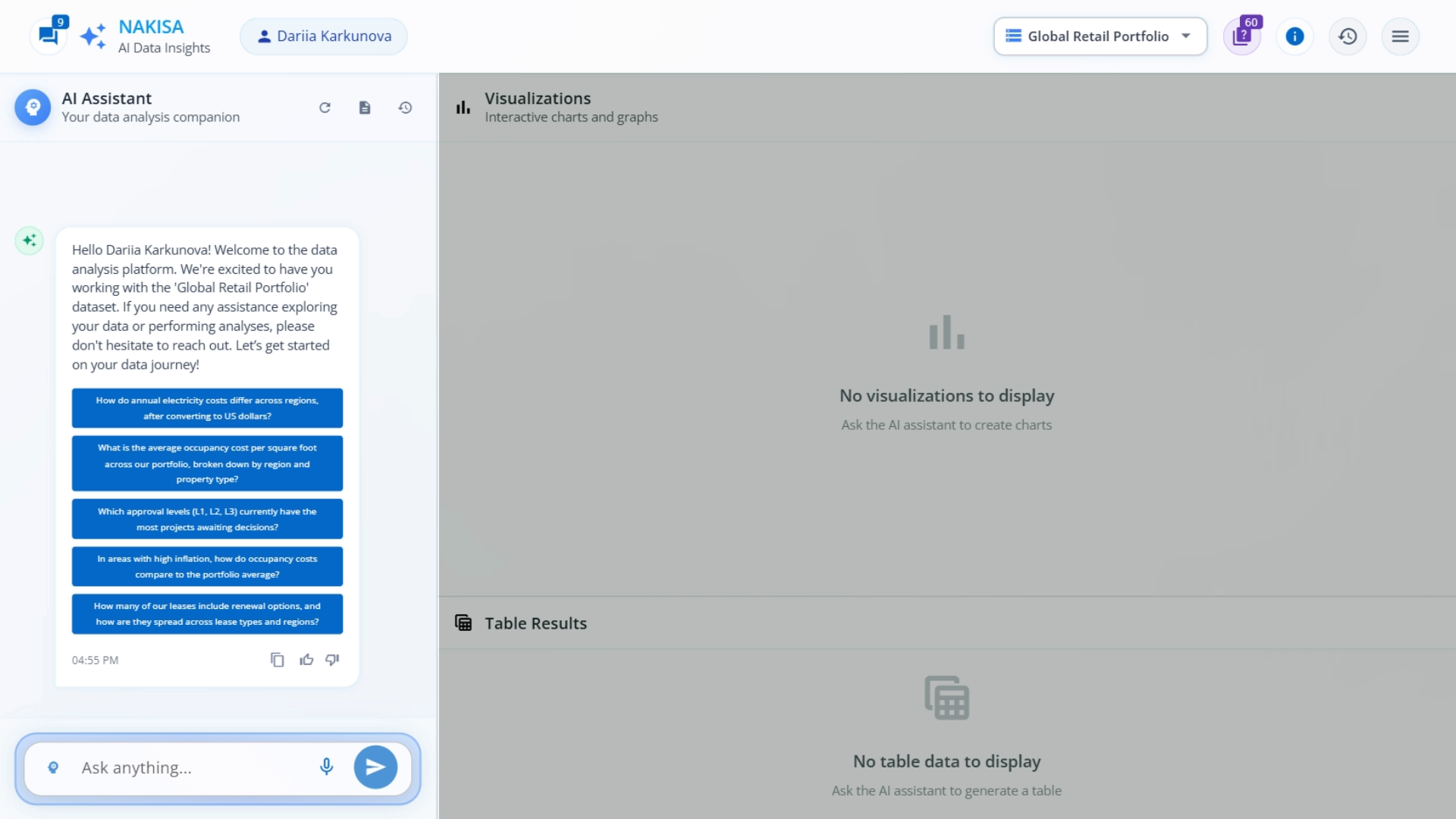Open chat history icon in assistant panel

tap(405, 108)
